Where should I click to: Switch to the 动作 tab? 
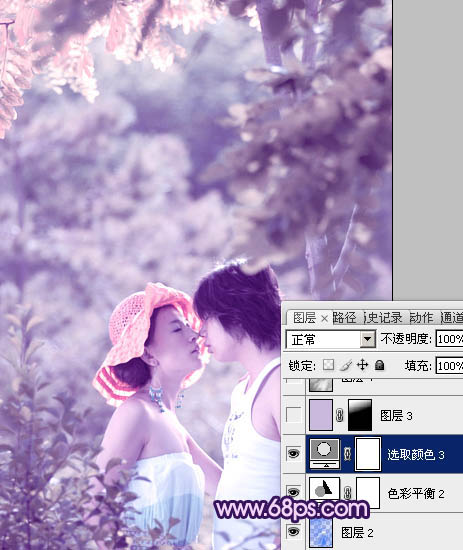421,318
